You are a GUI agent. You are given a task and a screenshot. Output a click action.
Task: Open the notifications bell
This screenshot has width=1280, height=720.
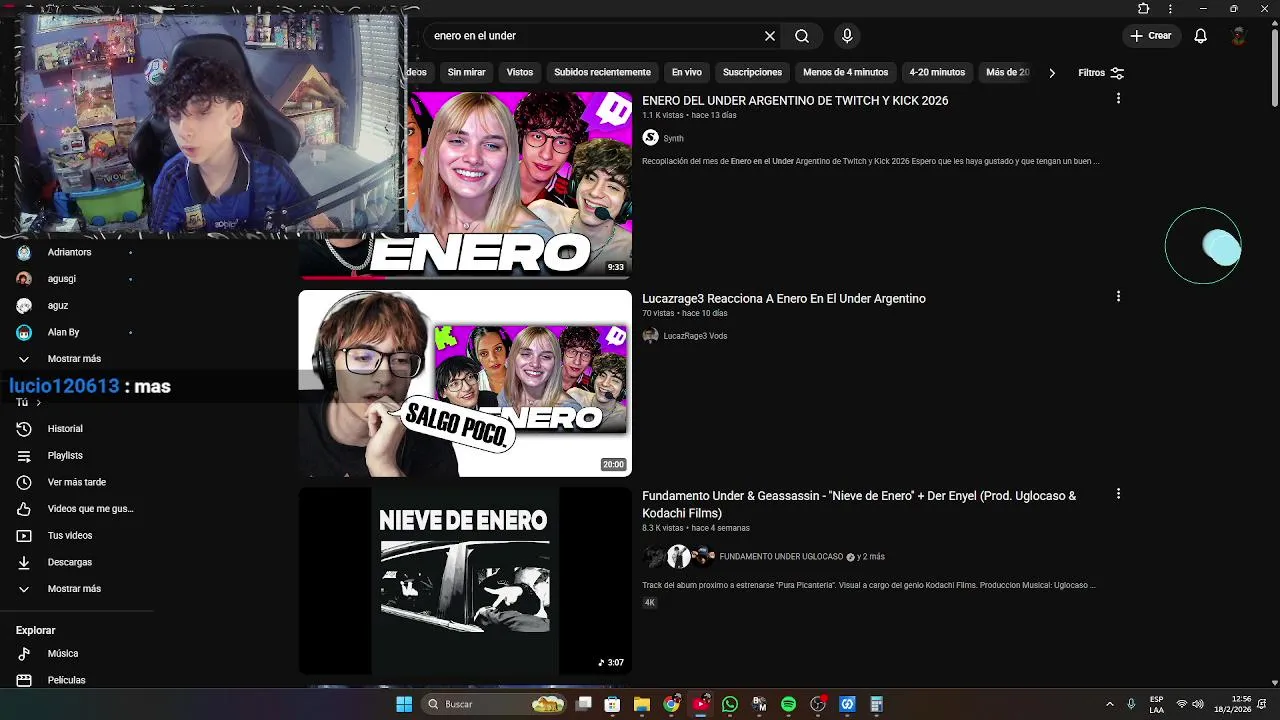tap(1201, 36)
